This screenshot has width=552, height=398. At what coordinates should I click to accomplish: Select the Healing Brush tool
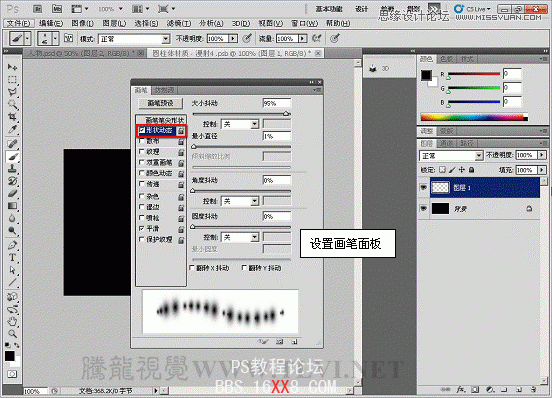[x=12, y=144]
